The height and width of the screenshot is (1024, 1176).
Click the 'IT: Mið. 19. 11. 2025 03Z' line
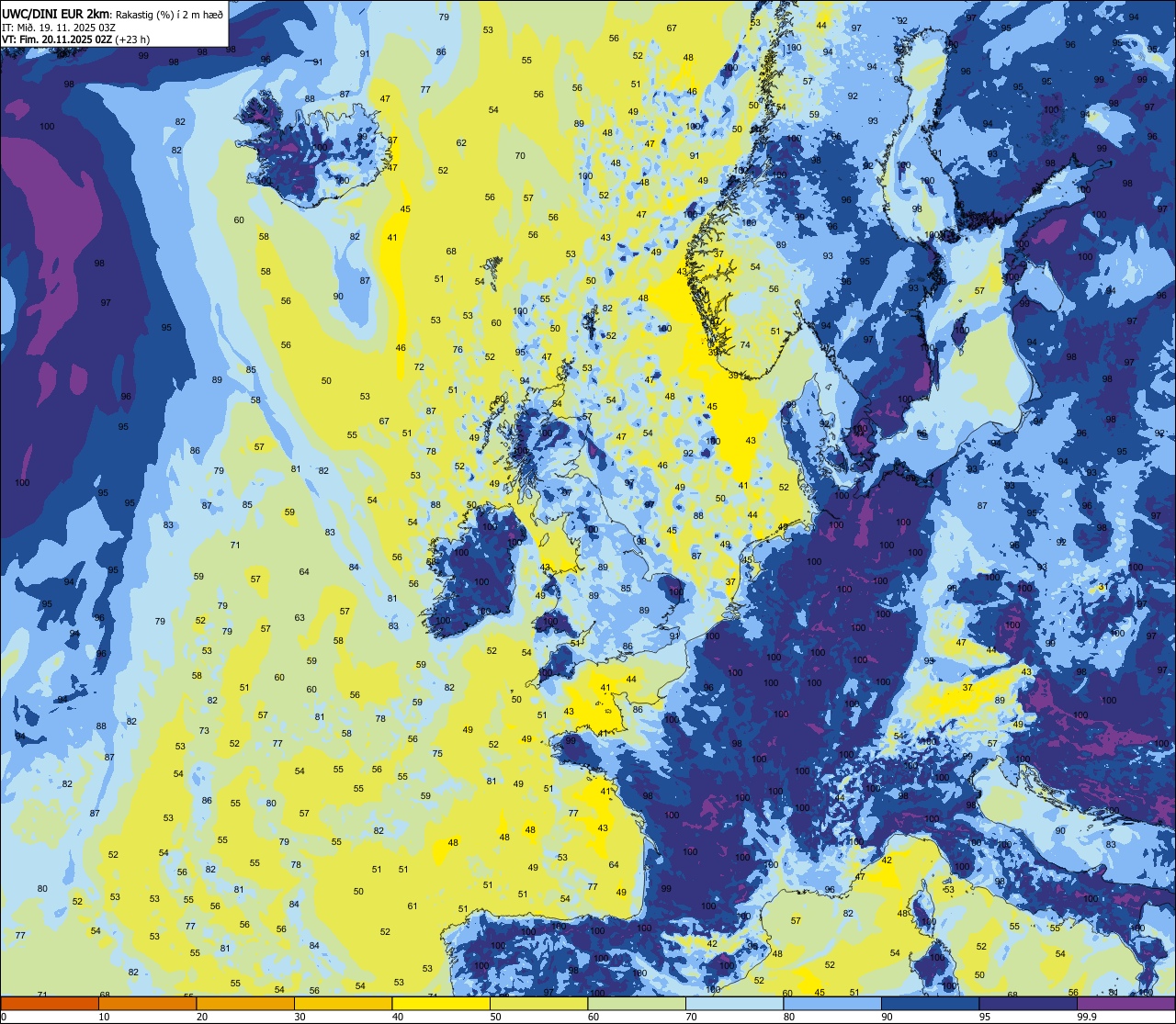58,28
